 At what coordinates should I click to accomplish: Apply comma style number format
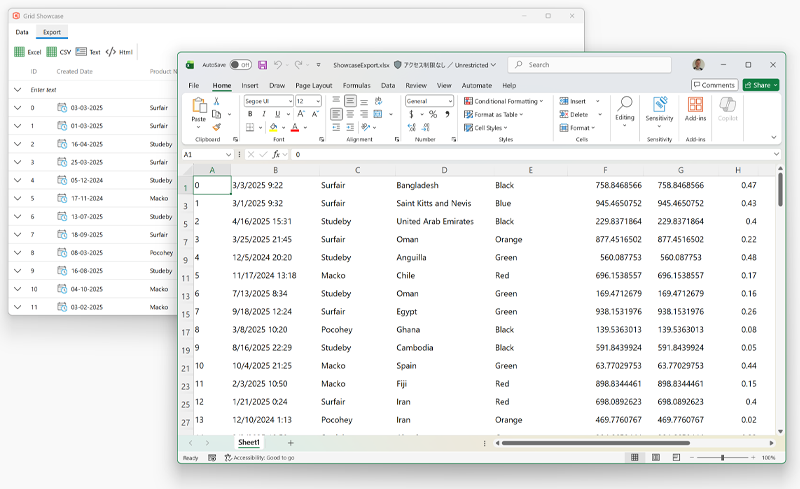click(447, 114)
